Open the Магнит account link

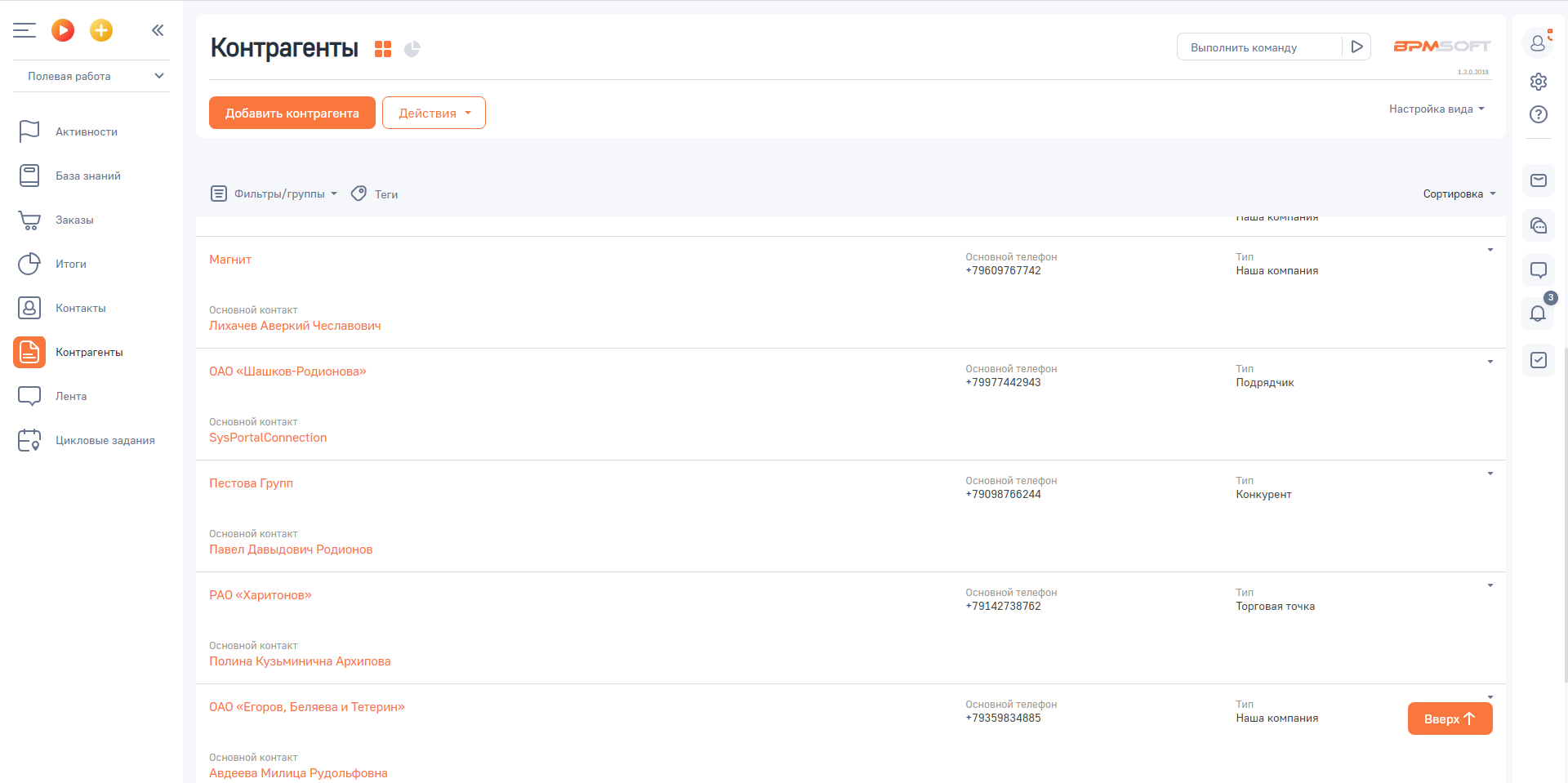(x=230, y=260)
